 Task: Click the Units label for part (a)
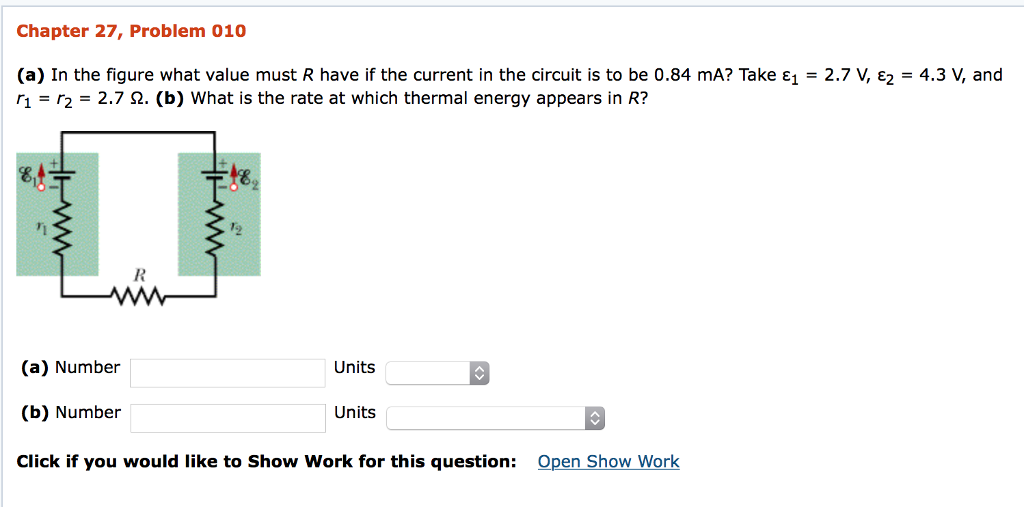coord(355,367)
